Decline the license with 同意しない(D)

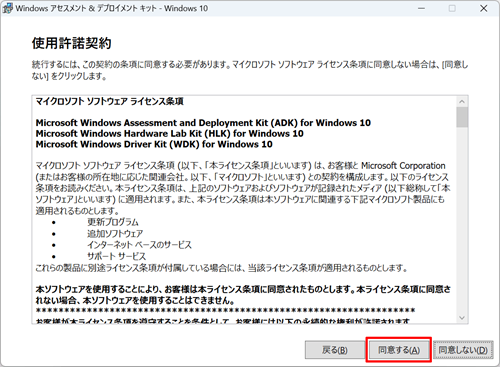[x=463, y=350]
